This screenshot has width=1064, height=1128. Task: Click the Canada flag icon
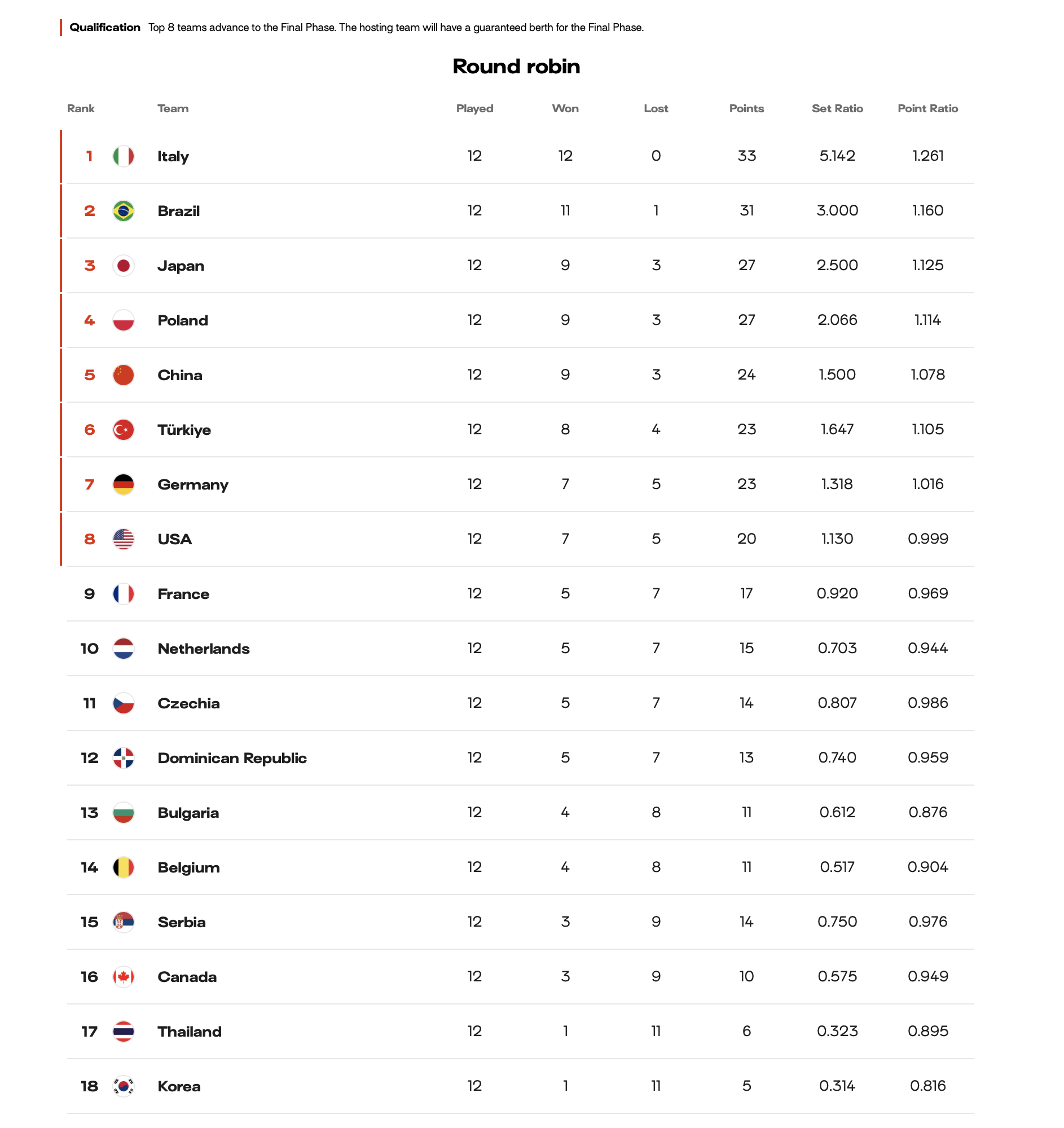[x=123, y=976]
